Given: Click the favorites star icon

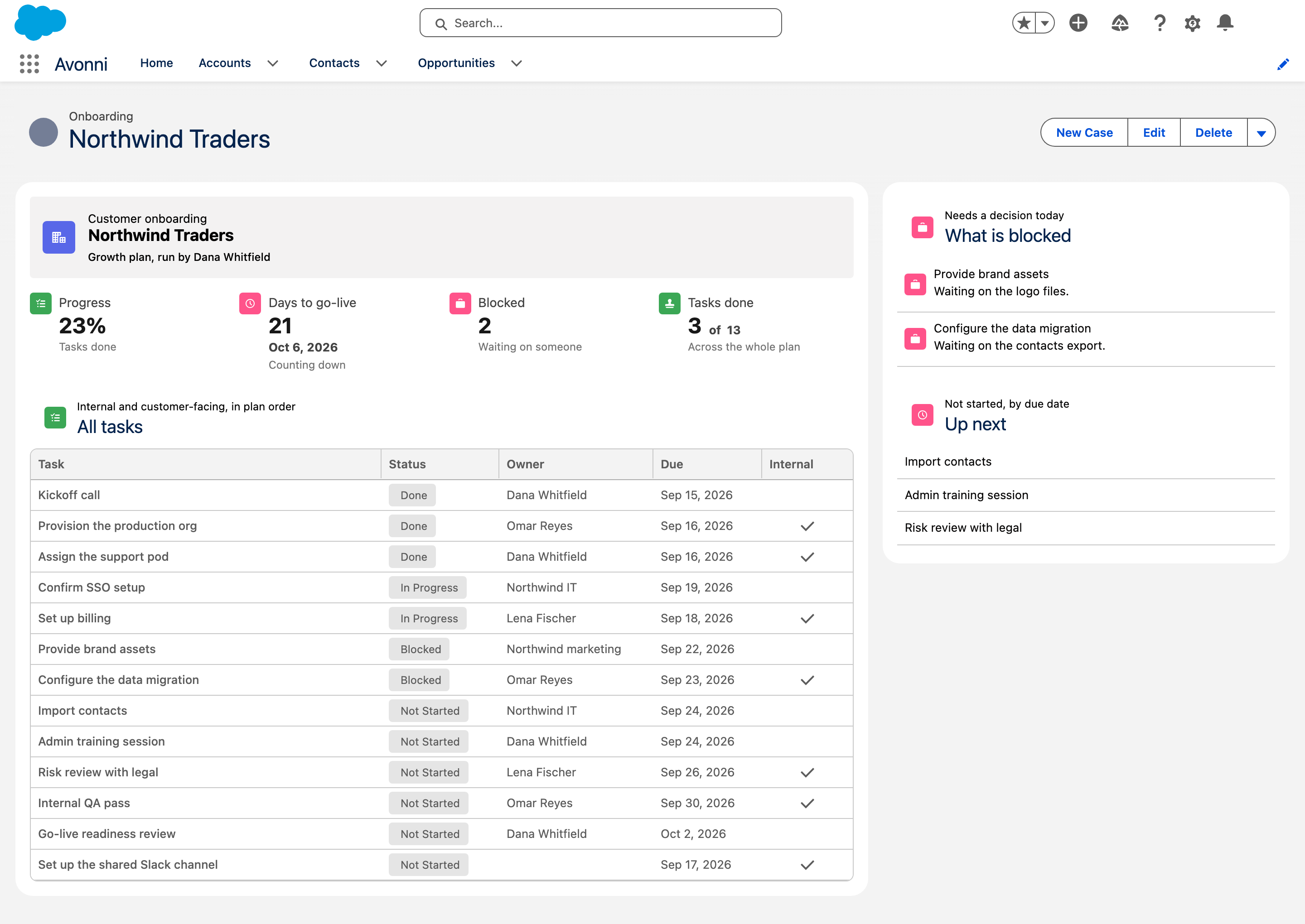Looking at the screenshot, I should [1024, 24].
